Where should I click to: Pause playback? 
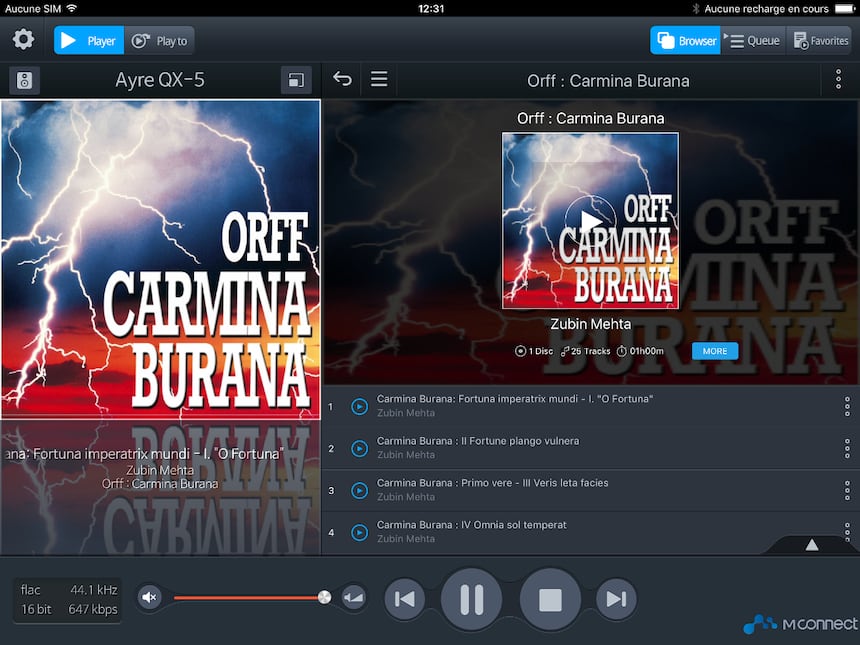coord(471,599)
